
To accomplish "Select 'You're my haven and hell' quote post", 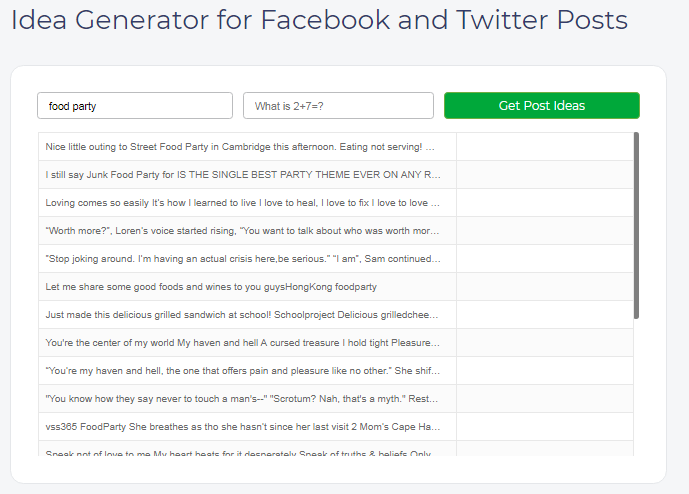I will pyautogui.click(x=247, y=371).
